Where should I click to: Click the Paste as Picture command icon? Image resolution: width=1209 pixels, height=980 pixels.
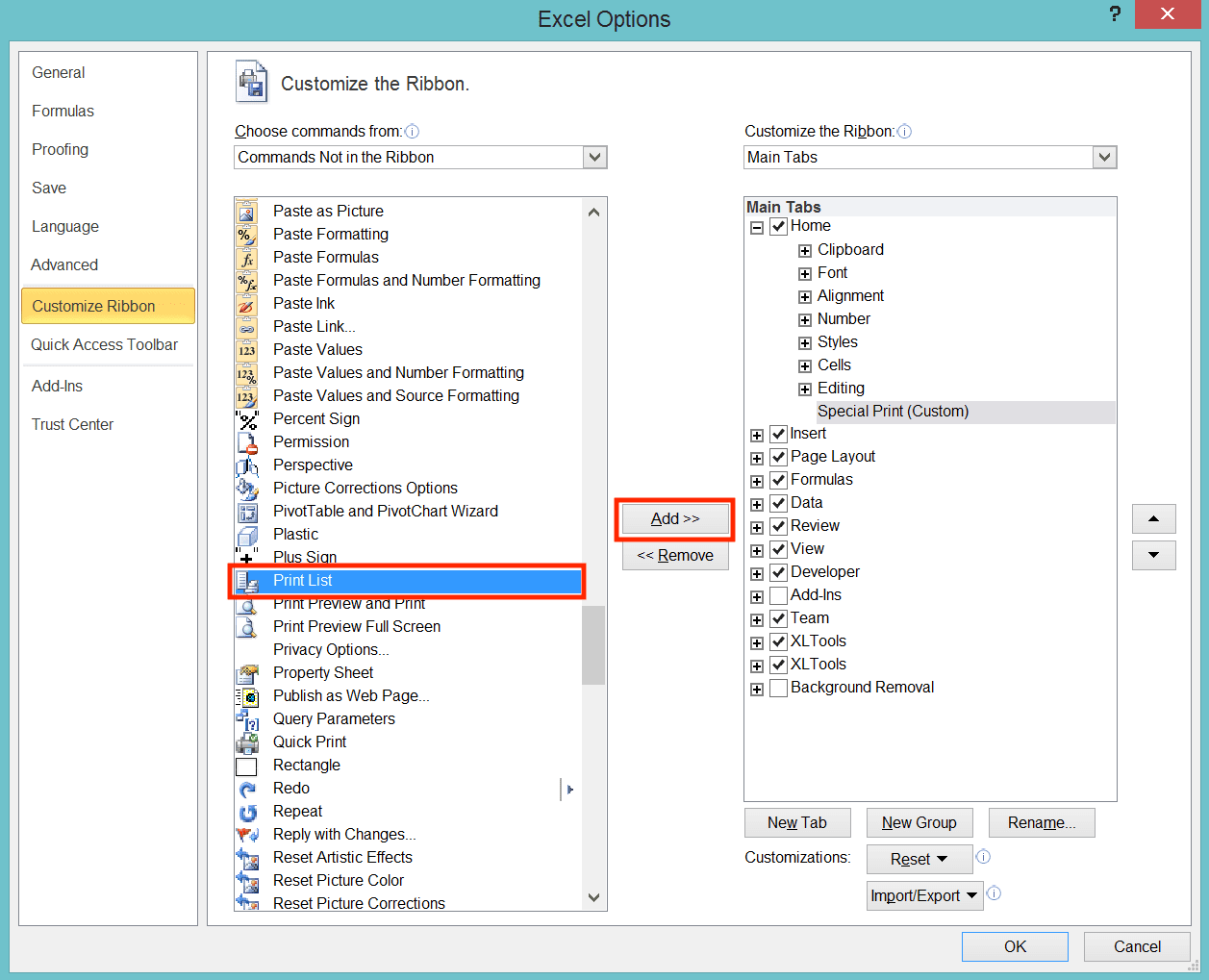click(247, 212)
